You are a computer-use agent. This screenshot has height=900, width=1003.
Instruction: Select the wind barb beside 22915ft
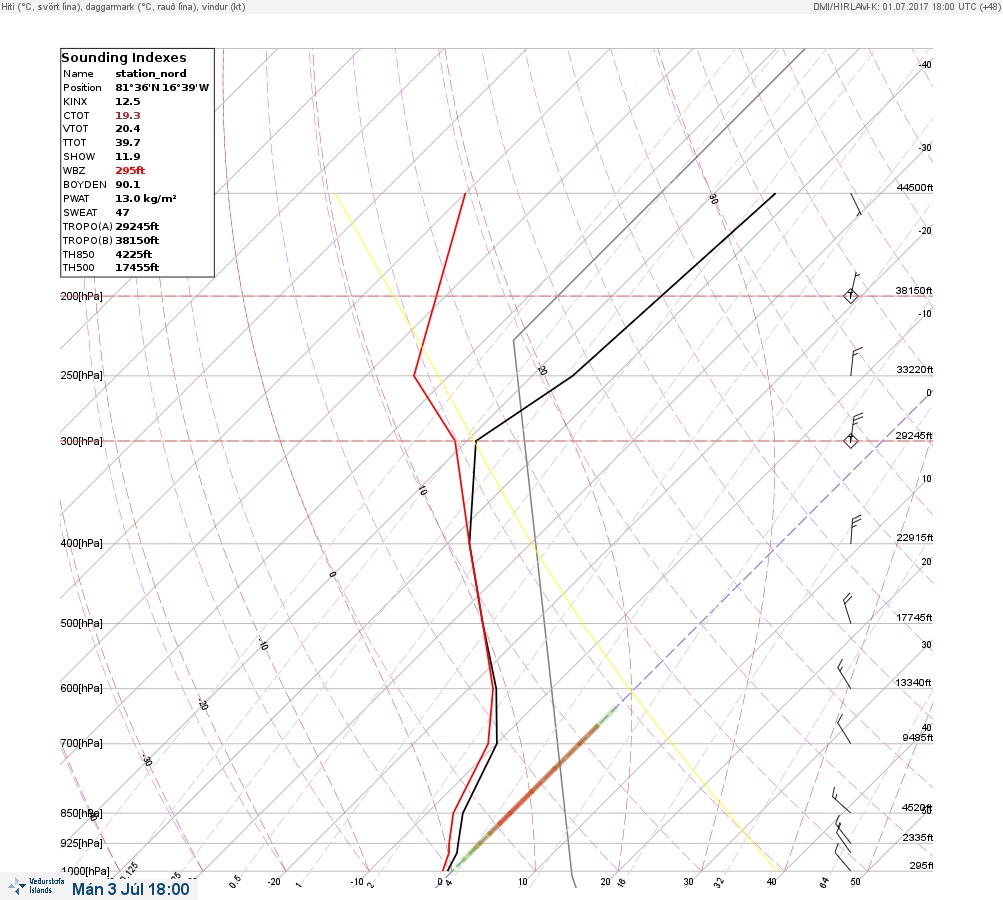[856, 530]
